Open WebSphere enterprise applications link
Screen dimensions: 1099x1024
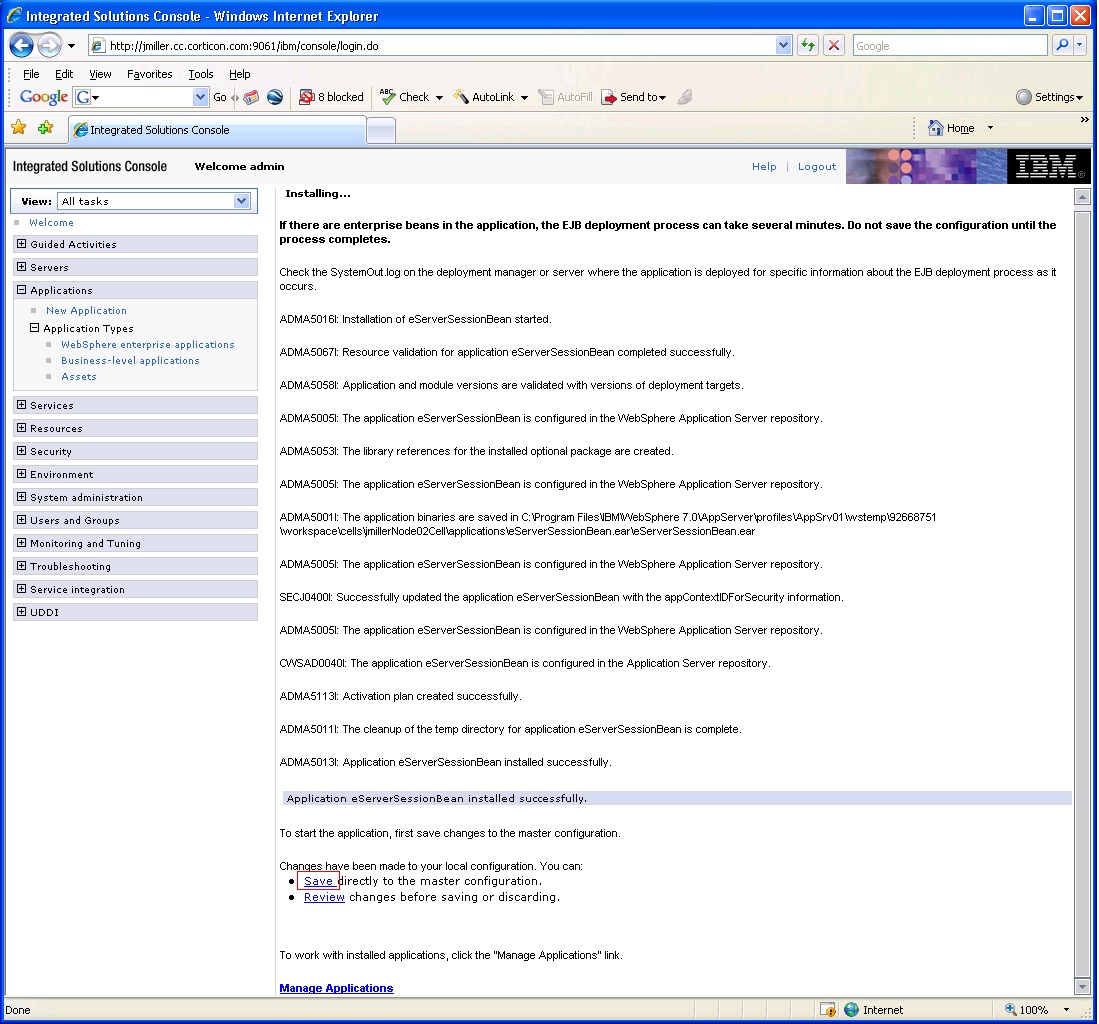pyautogui.click(x=148, y=344)
